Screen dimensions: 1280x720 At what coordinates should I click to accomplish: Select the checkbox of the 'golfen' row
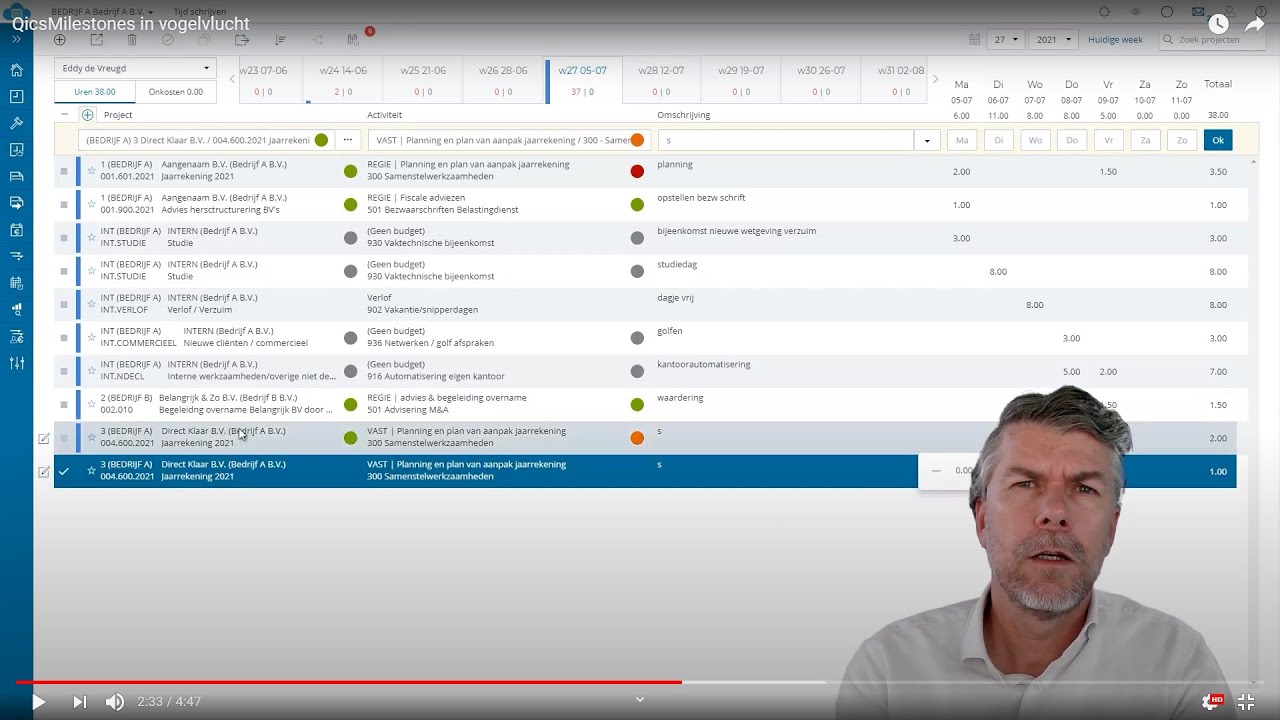coord(64,338)
